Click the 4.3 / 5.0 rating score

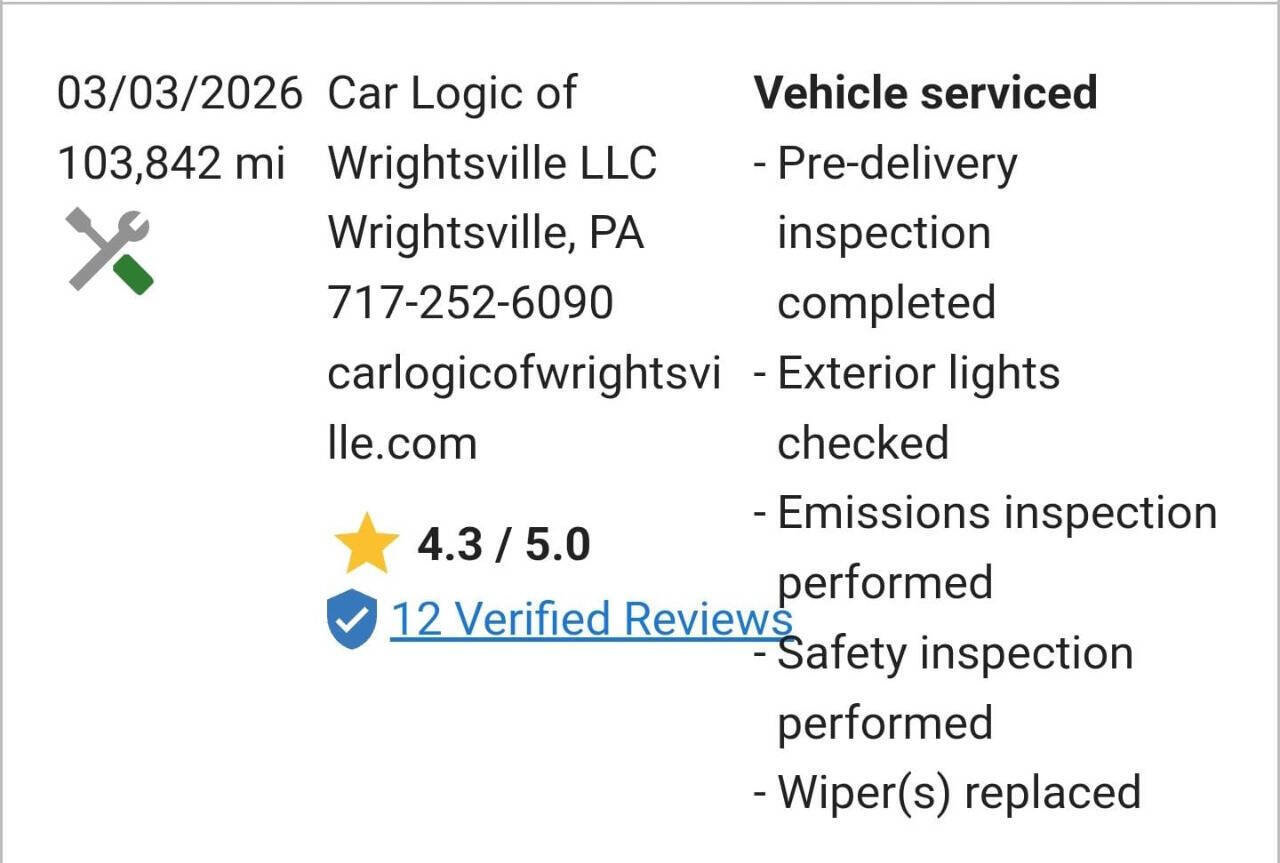tap(503, 545)
